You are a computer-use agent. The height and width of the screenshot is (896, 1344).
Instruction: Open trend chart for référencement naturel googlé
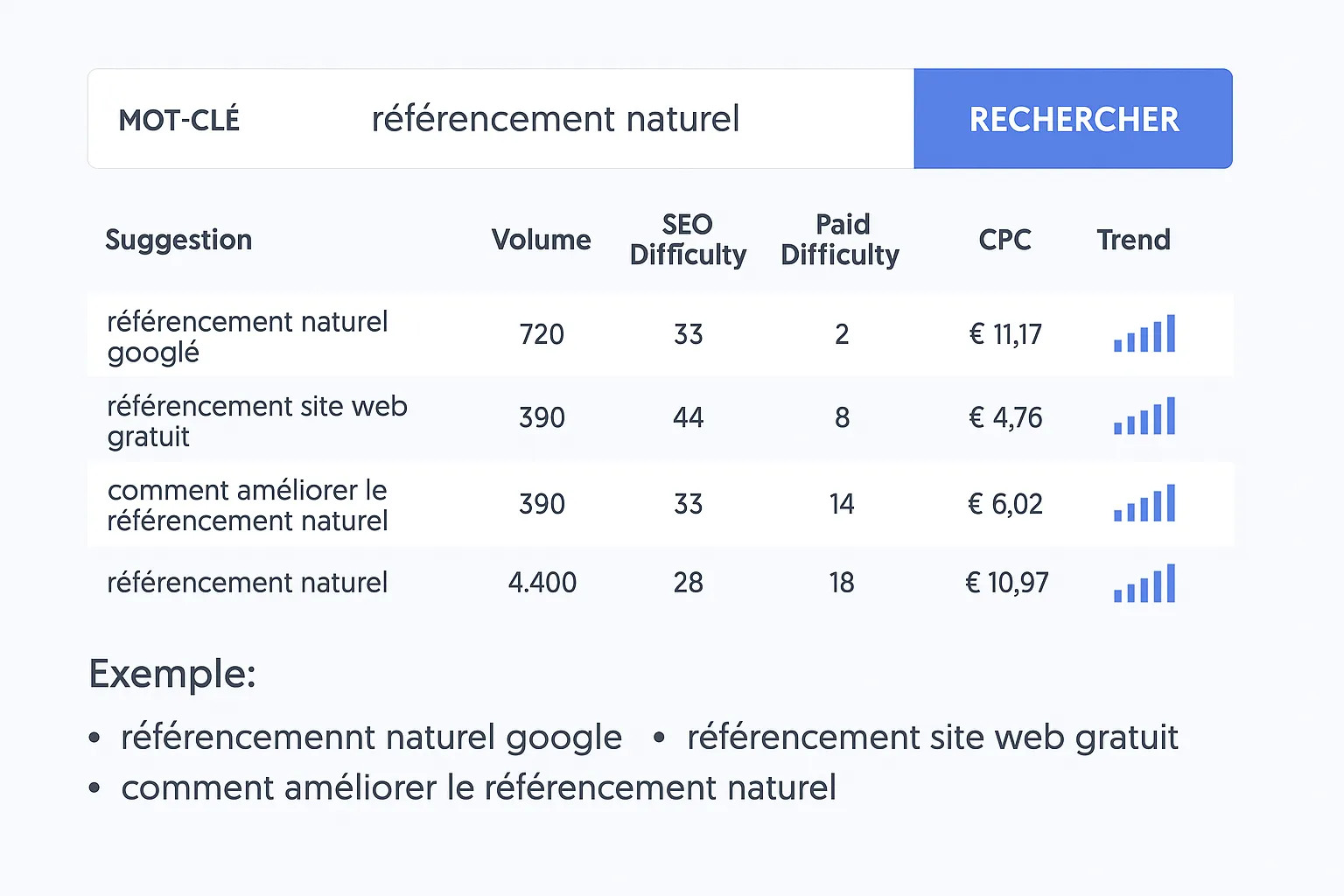(x=1144, y=333)
